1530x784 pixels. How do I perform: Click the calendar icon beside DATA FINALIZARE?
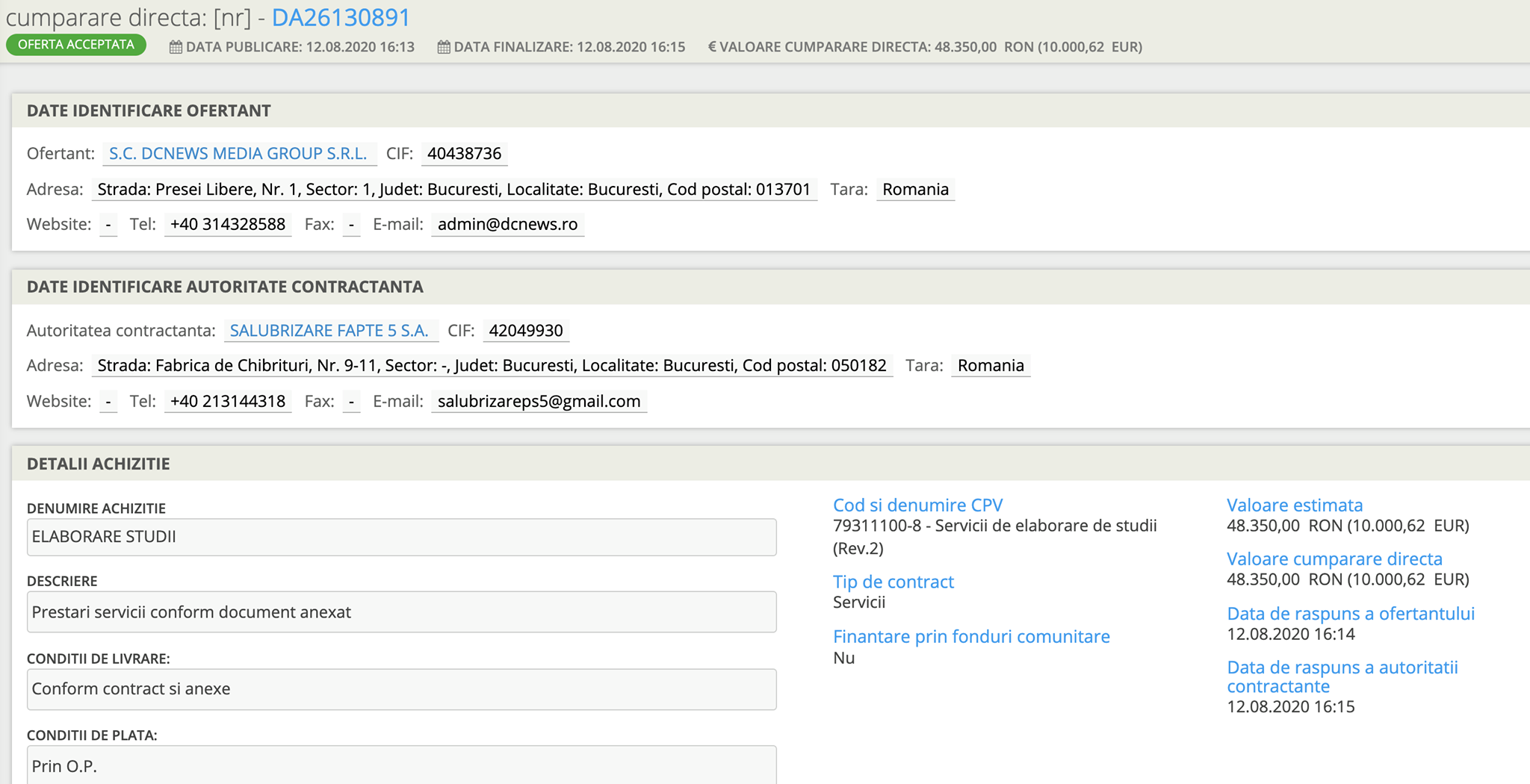(x=444, y=47)
